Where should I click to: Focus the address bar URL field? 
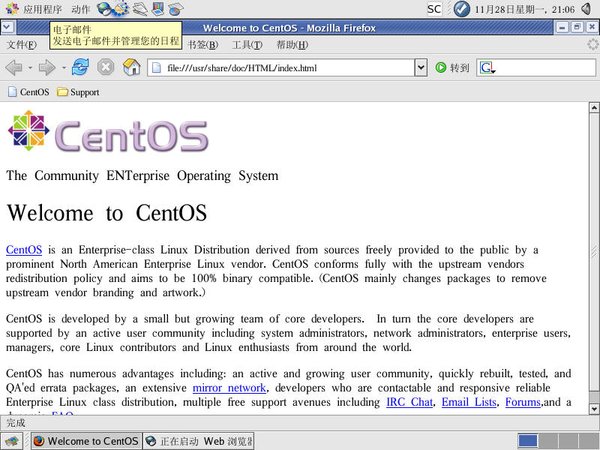(281, 68)
